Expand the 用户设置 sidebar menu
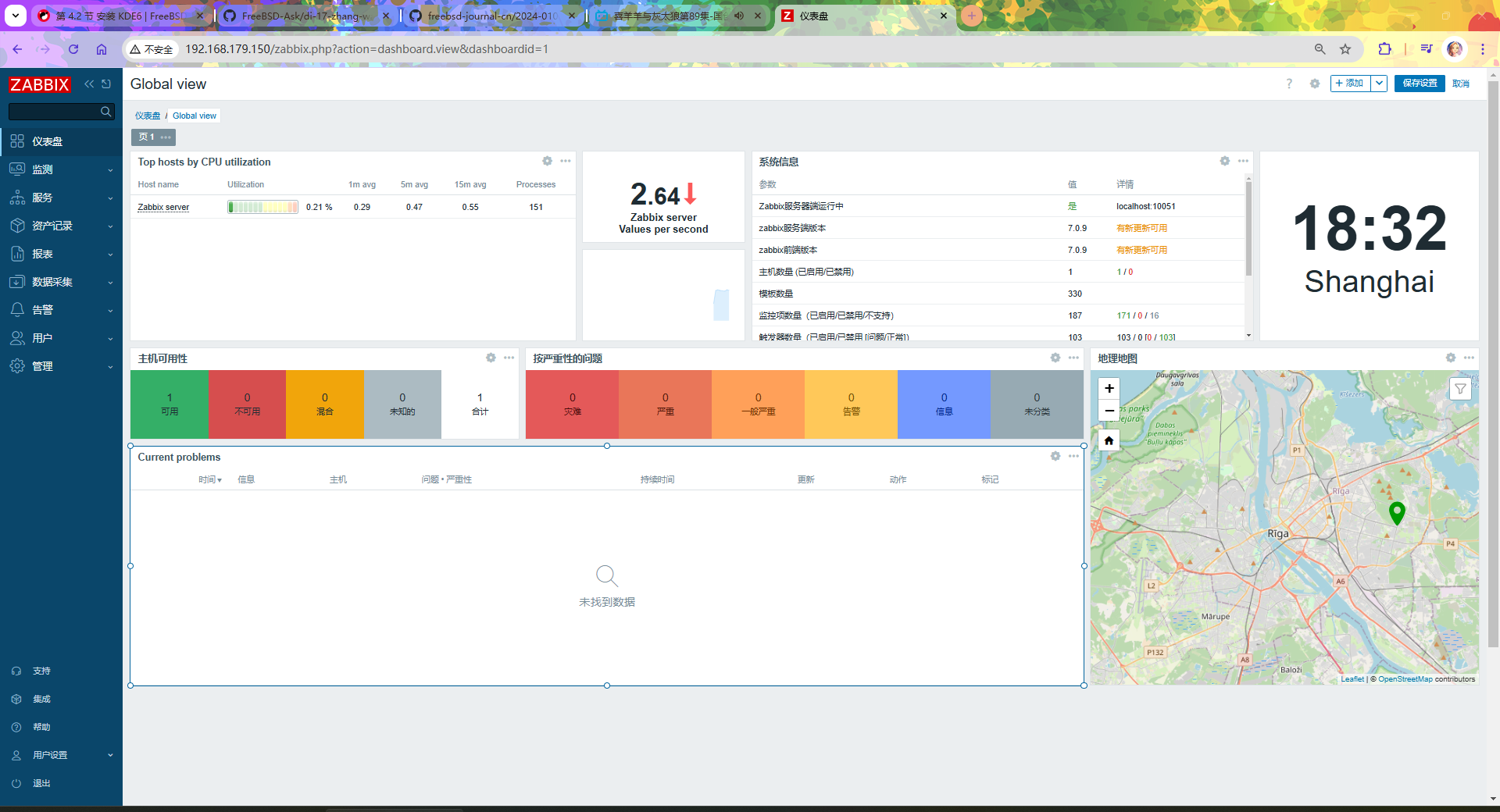The image size is (1500, 812). pos(61,755)
